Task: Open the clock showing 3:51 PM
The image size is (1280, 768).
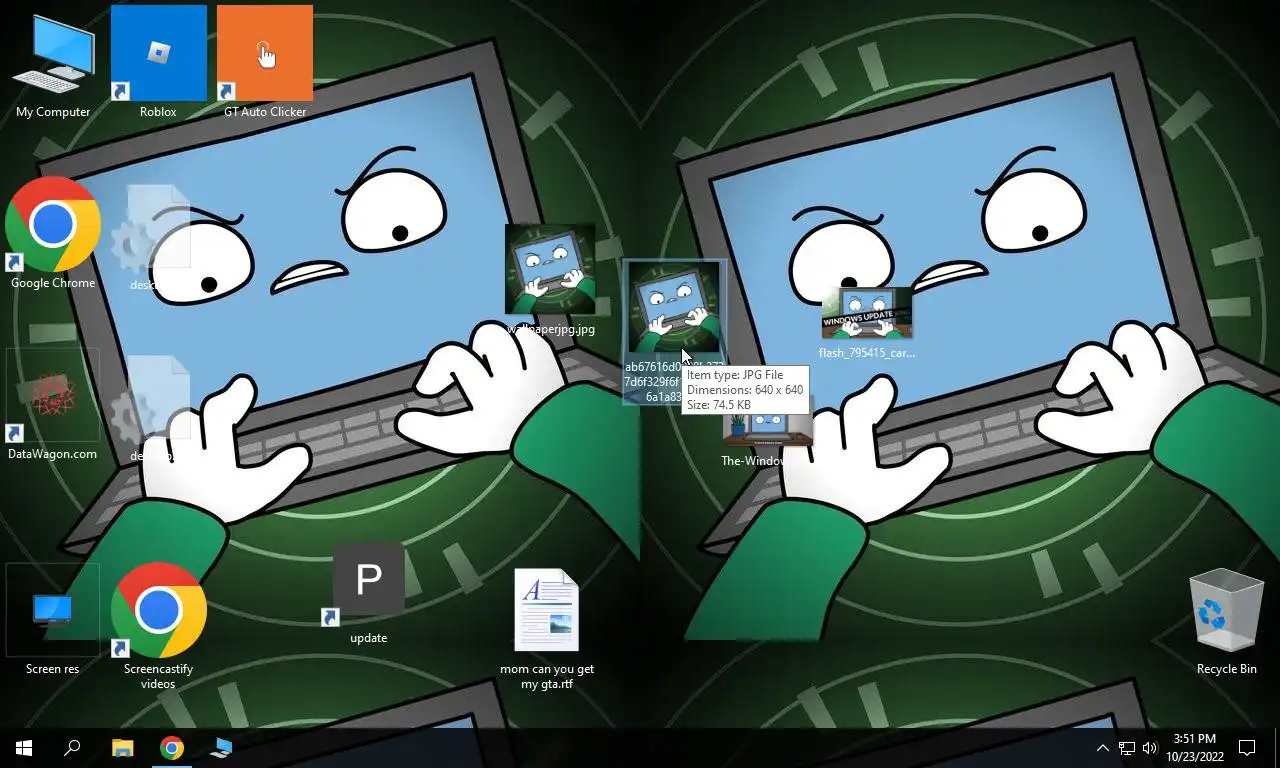Action: tap(1194, 748)
